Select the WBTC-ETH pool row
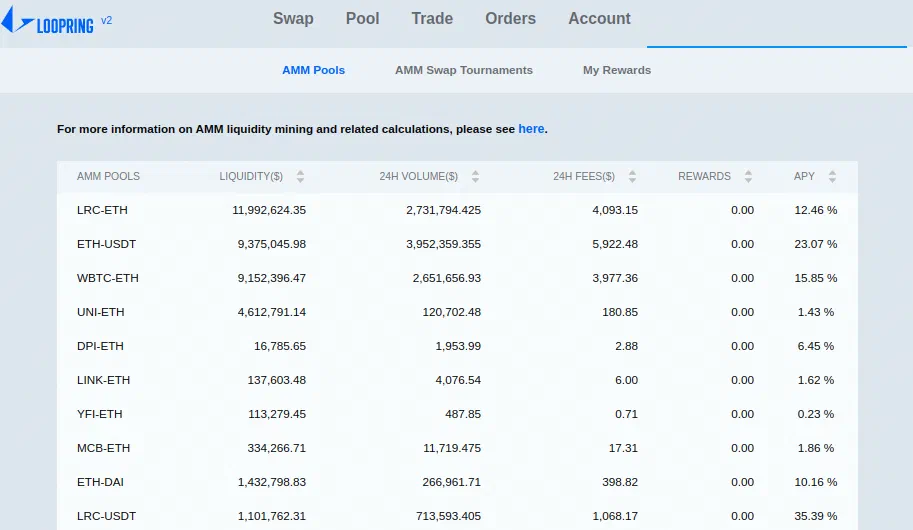Image resolution: width=913 pixels, height=530 pixels. tap(457, 278)
